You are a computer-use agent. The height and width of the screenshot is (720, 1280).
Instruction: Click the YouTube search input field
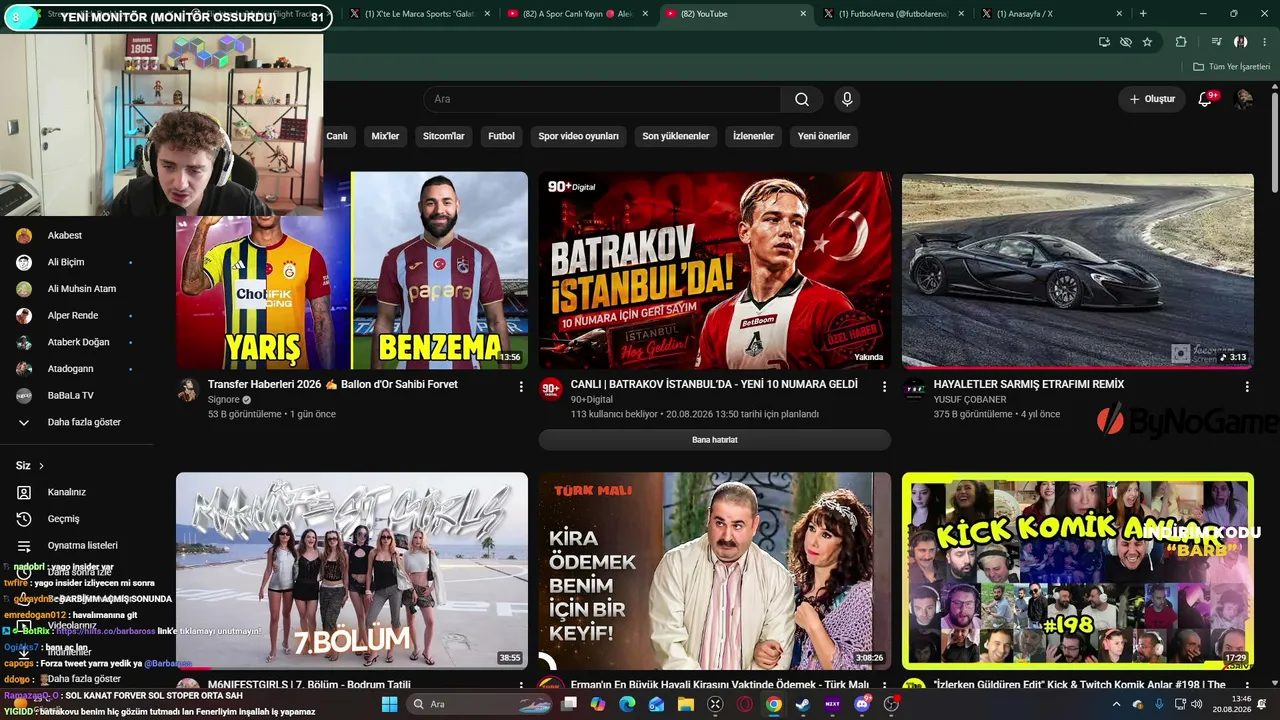(602, 99)
